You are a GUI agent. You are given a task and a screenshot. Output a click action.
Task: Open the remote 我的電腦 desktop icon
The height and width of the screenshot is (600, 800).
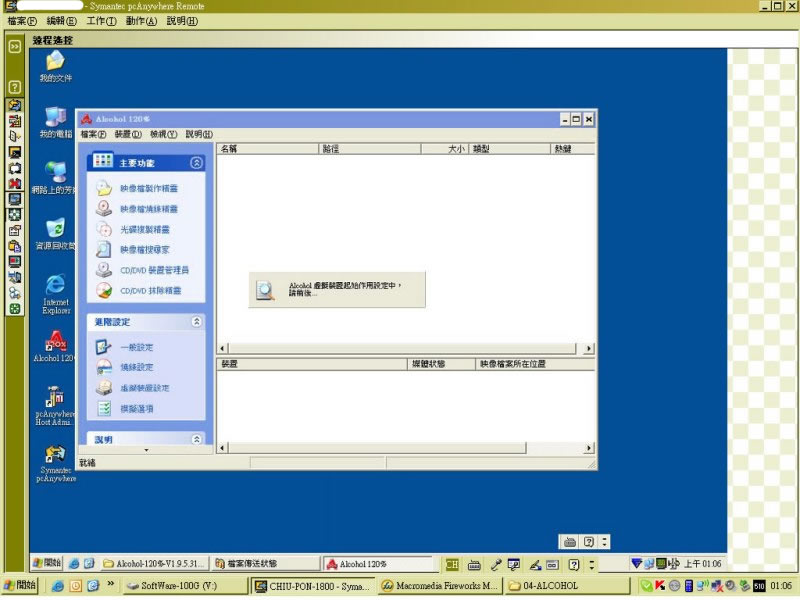tap(56, 122)
